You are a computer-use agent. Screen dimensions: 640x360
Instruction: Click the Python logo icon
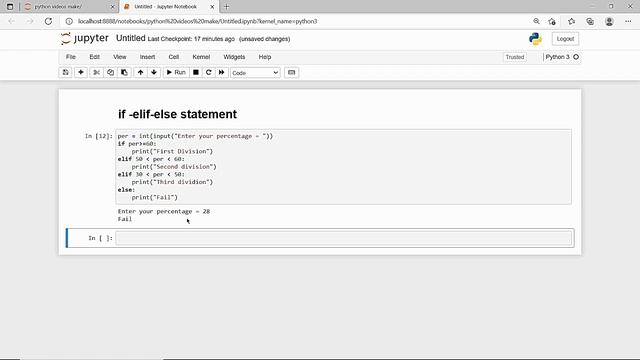535,39
